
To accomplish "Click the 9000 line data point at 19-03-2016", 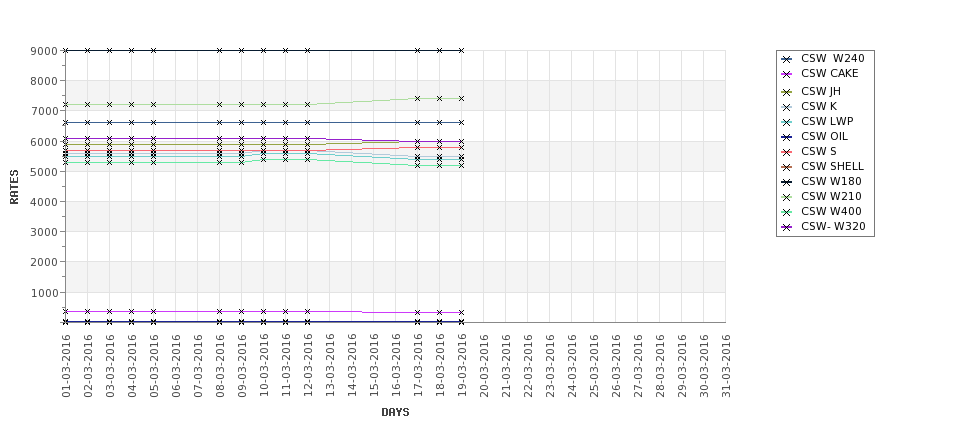I will [x=461, y=50].
